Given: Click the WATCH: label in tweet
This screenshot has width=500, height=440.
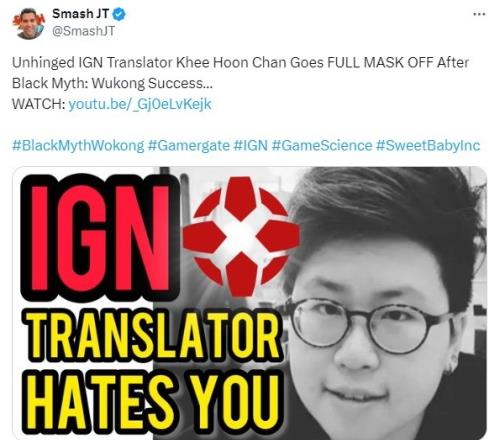Looking at the screenshot, I should [39, 104].
